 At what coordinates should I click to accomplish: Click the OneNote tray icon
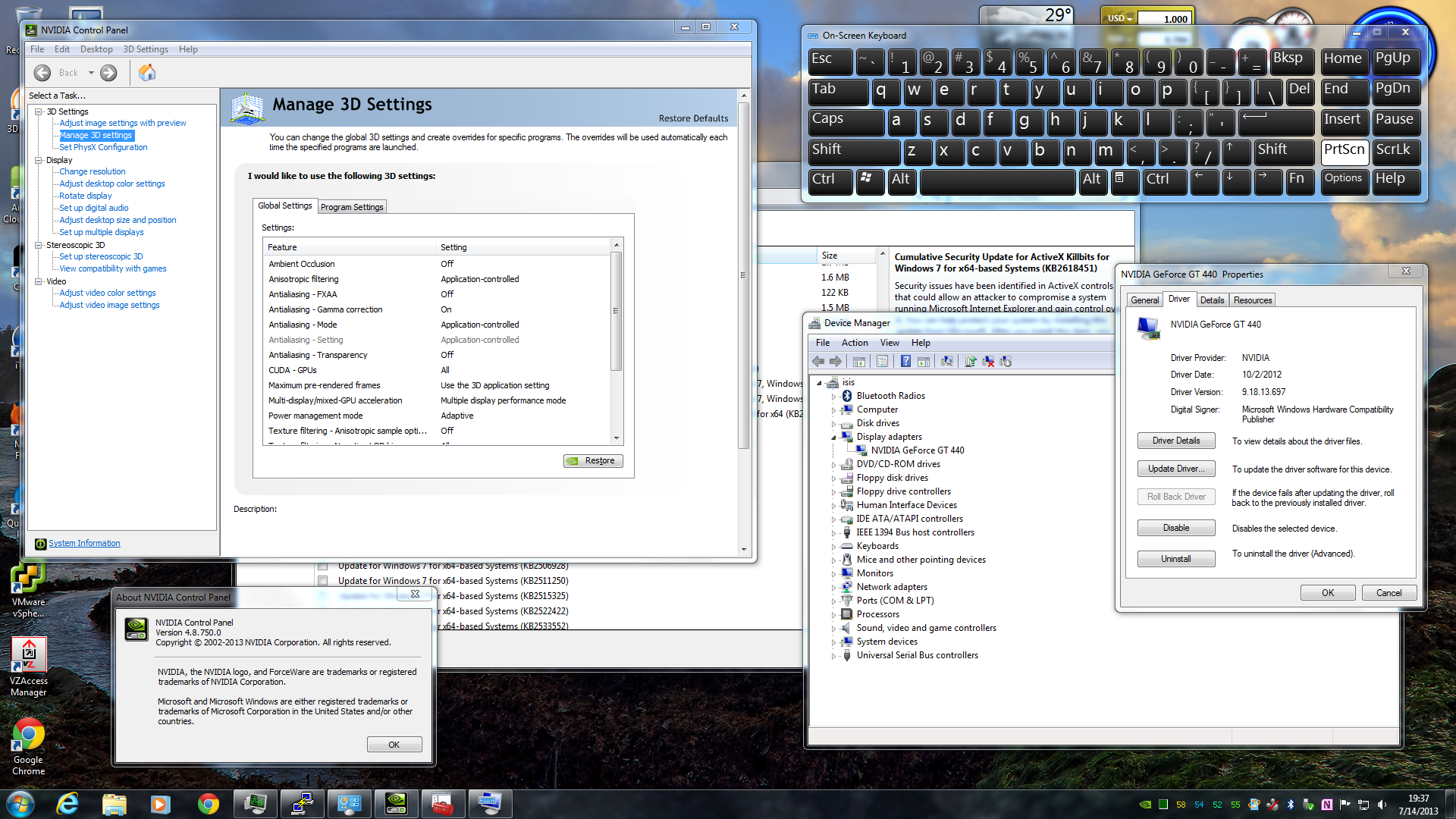coord(1326,805)
